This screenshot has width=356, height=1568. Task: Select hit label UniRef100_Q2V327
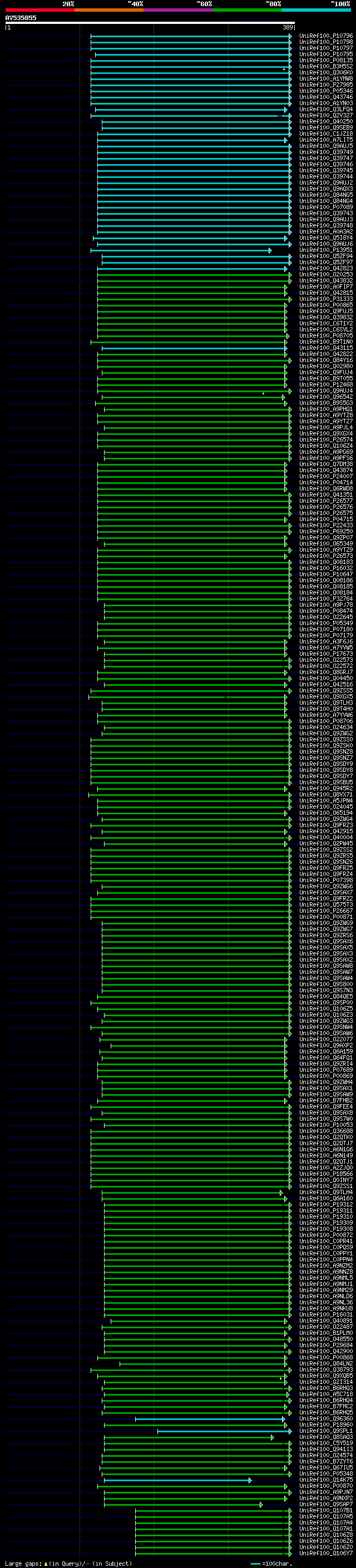click(326, 115)
